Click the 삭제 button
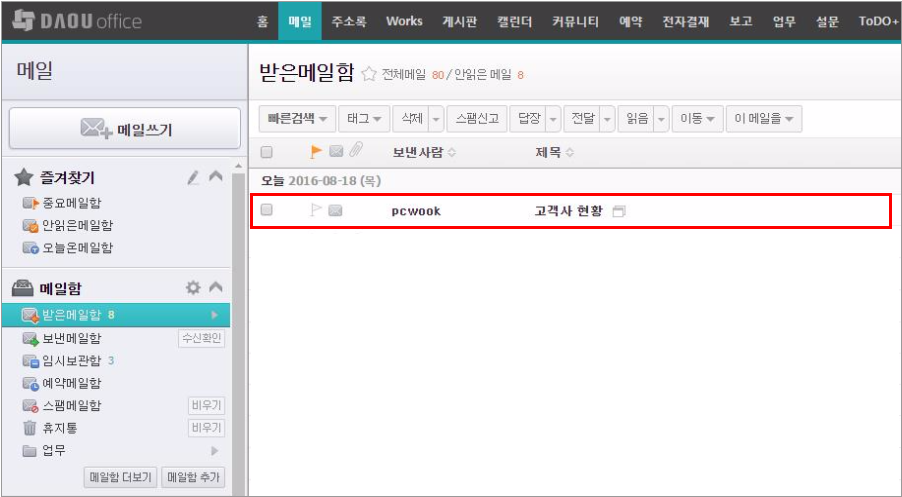The image size is (902, 497). click(x=411, y=119)
